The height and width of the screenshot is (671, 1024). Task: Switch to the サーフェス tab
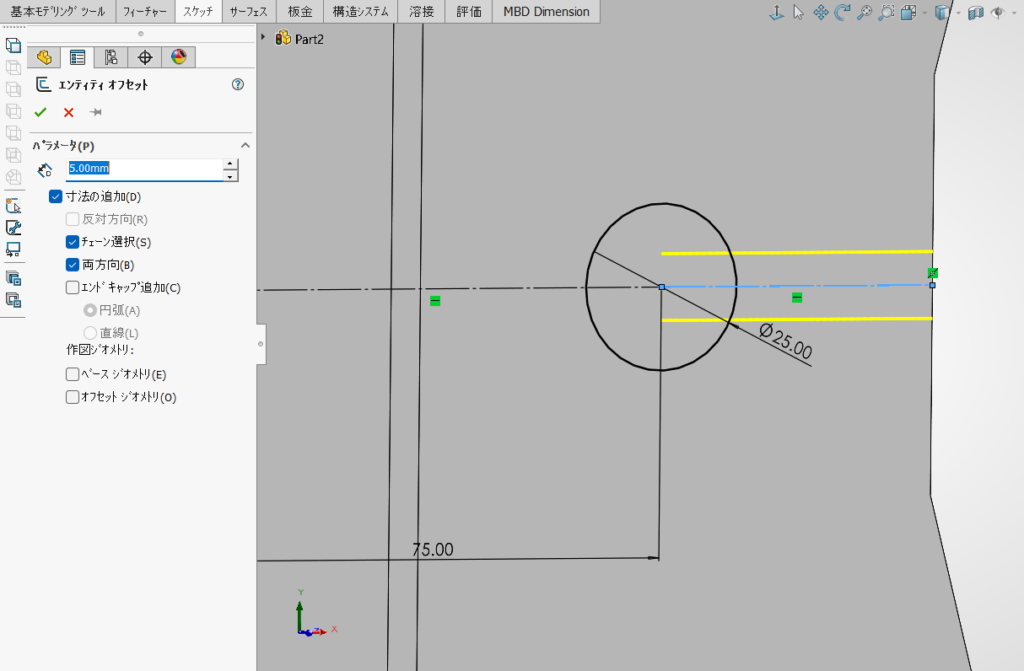[248, 12]
